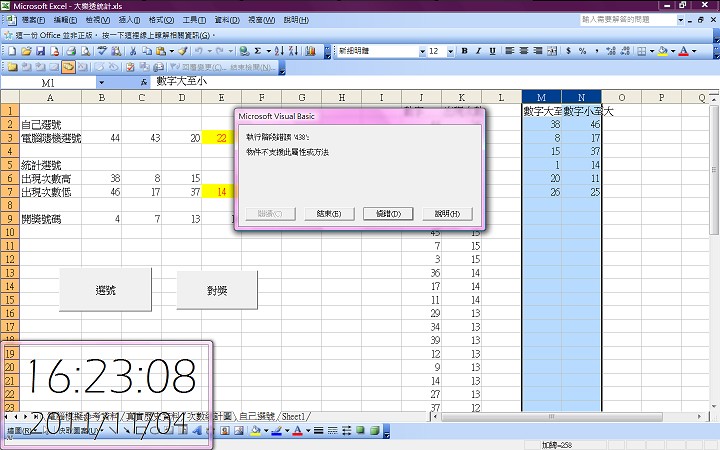Toggle Italic formatting
This screenshot has height=450, width=720.
point(478,51)
